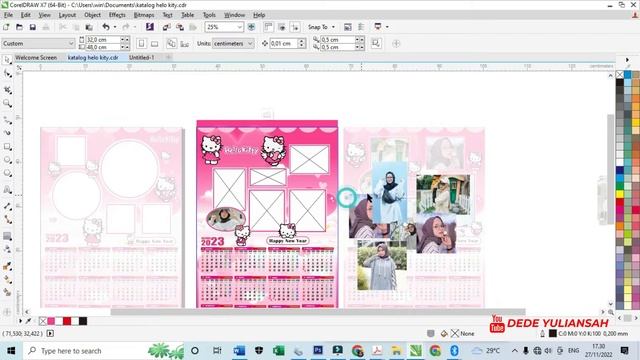Click the Undo arrow icon
This screenshot has height=360, width=640.
106,27
